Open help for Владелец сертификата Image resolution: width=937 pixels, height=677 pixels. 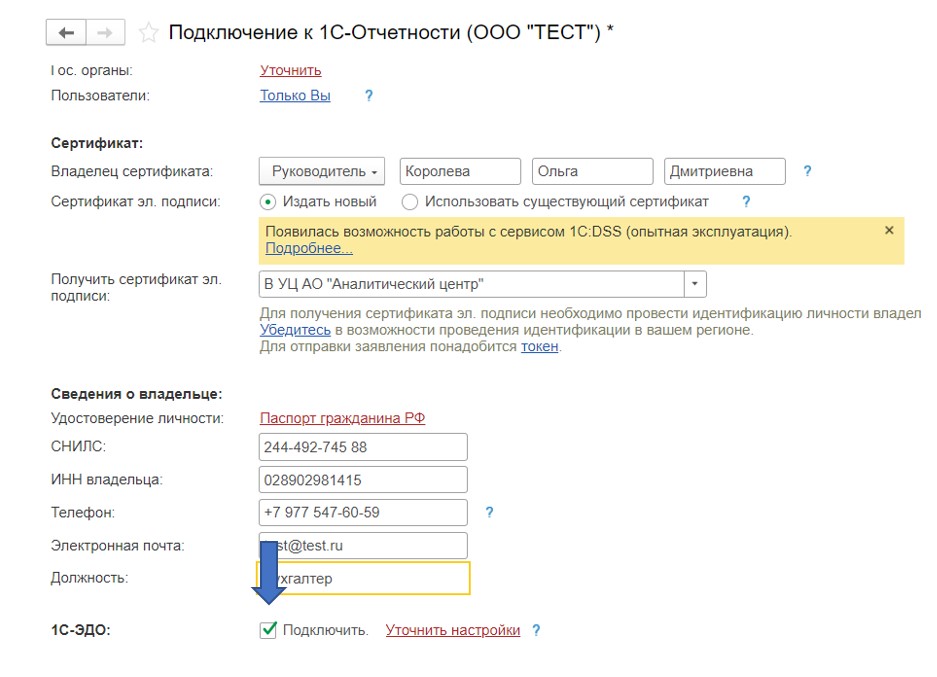tap(807, 171)
